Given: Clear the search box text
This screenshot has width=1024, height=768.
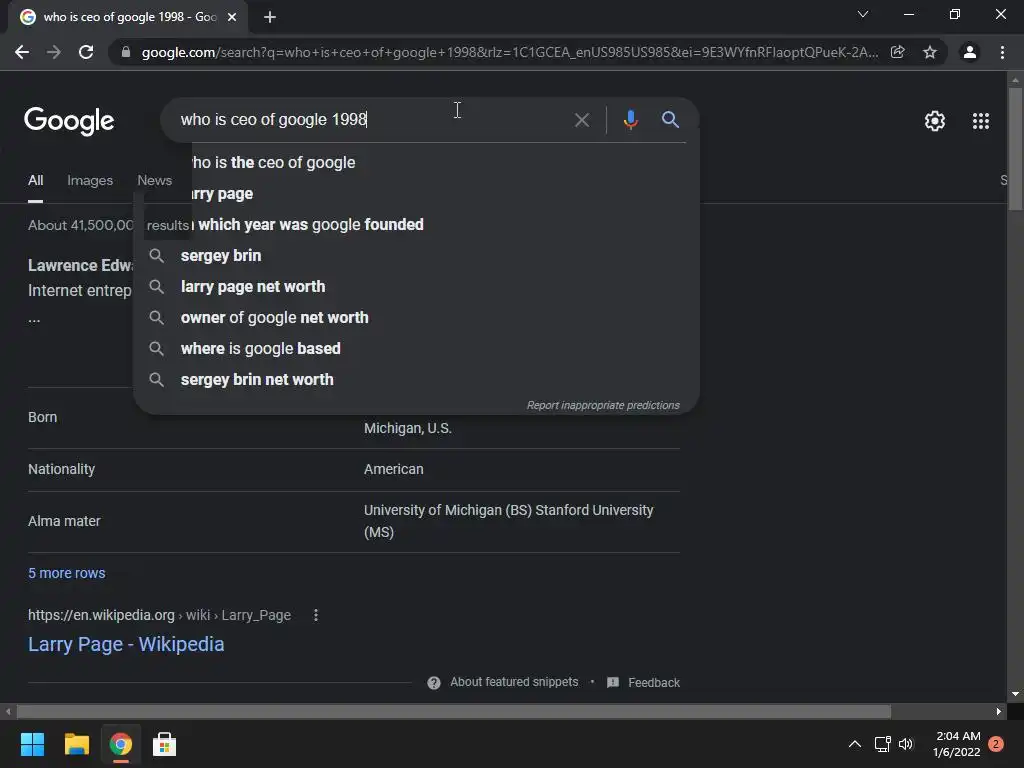Looking at the screenshot, I should click(581, 120).
